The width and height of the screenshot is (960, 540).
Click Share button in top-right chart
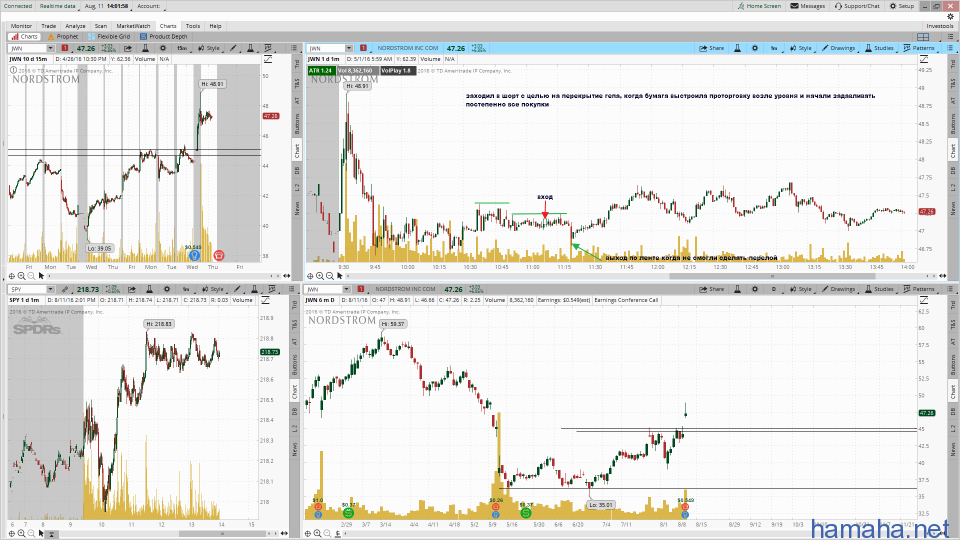(711, 48)
